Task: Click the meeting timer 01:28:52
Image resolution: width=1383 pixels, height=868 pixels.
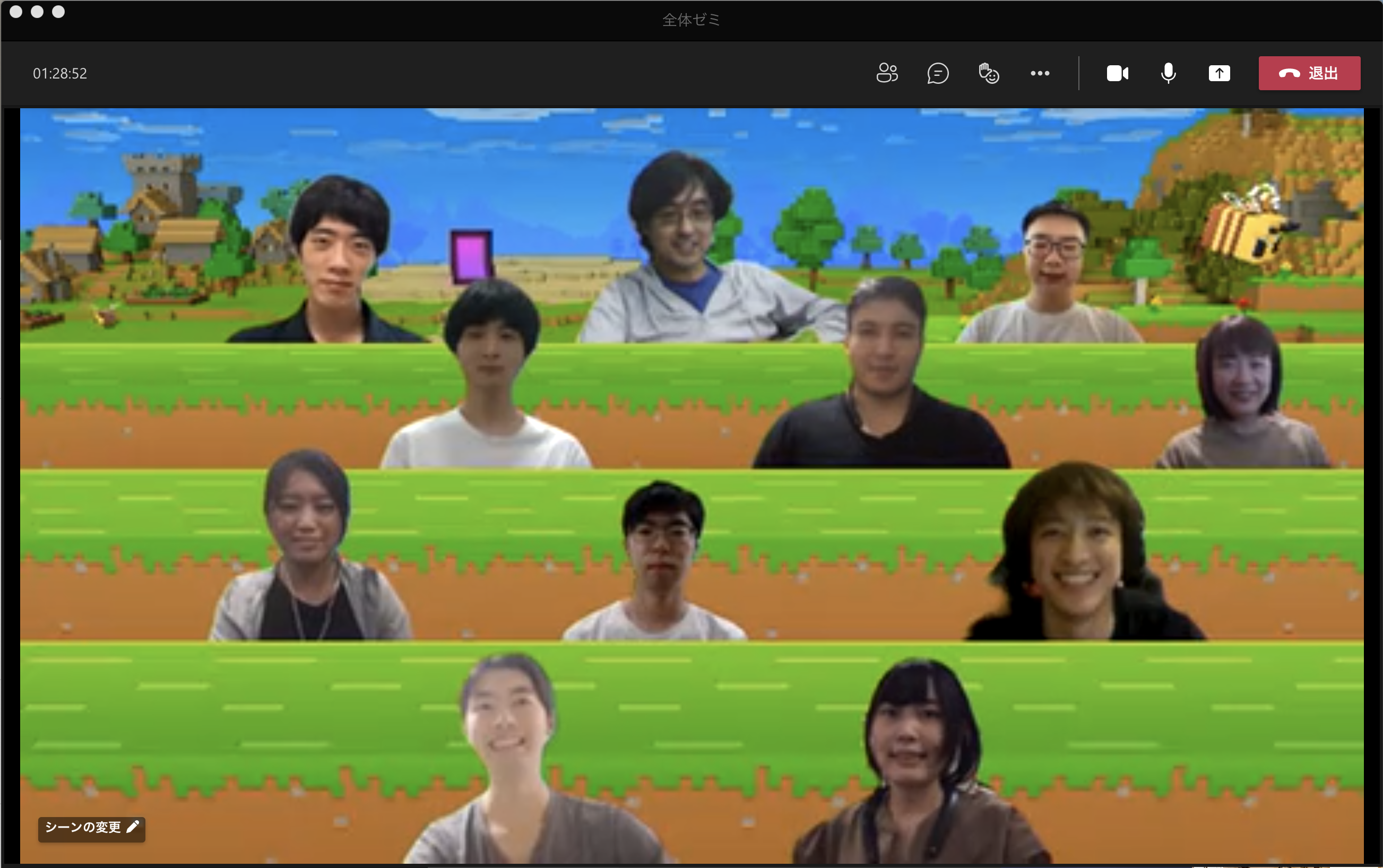Action: [x=60, y=73]
